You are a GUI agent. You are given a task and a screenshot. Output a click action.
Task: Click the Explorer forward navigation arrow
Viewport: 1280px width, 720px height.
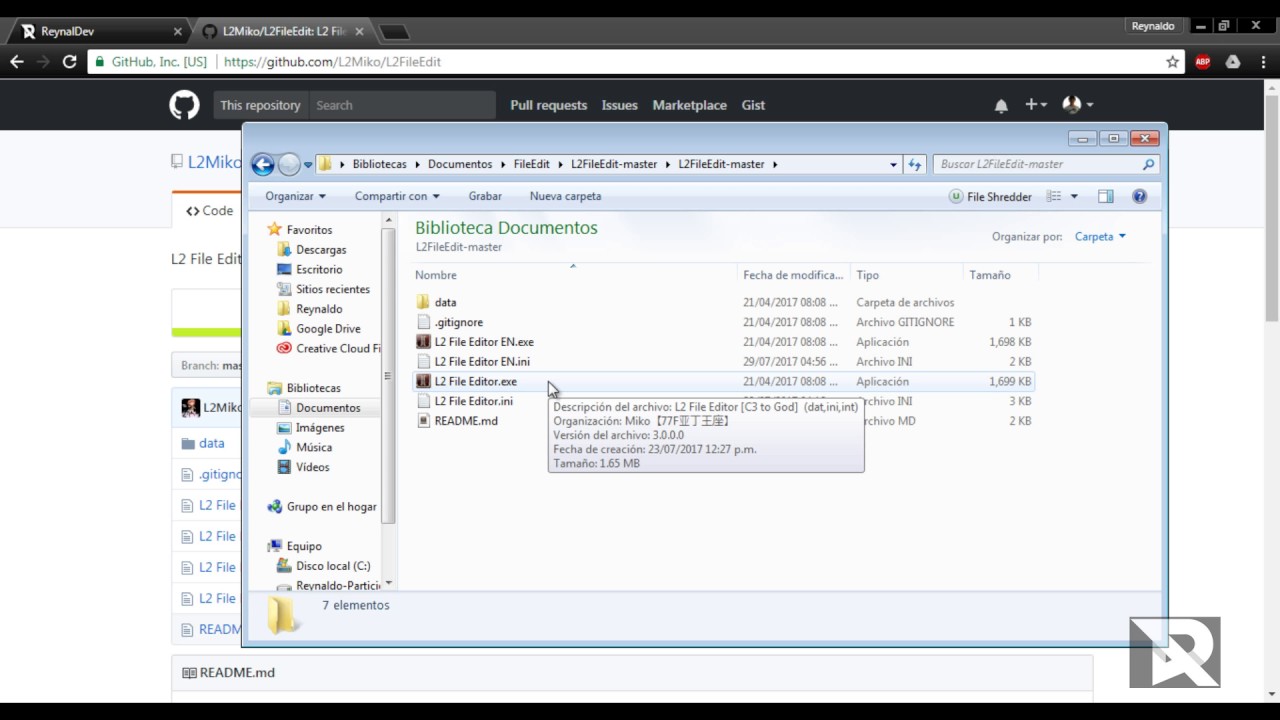[289, 164]
